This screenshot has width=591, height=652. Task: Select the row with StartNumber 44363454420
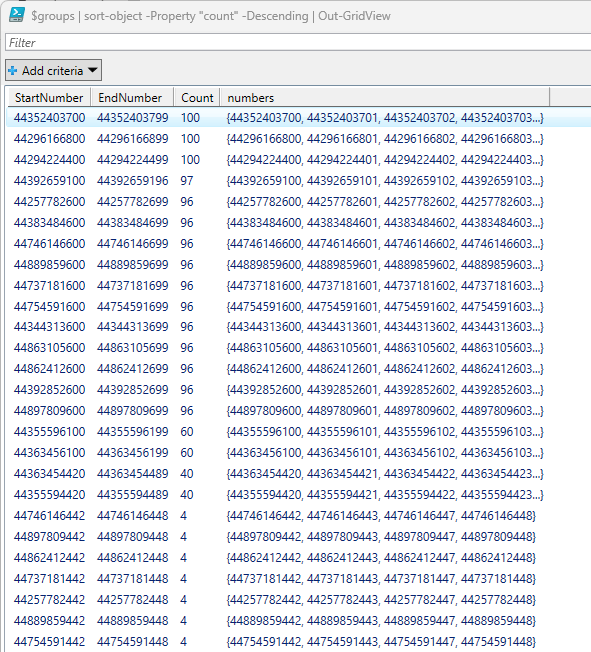(299, 474)
